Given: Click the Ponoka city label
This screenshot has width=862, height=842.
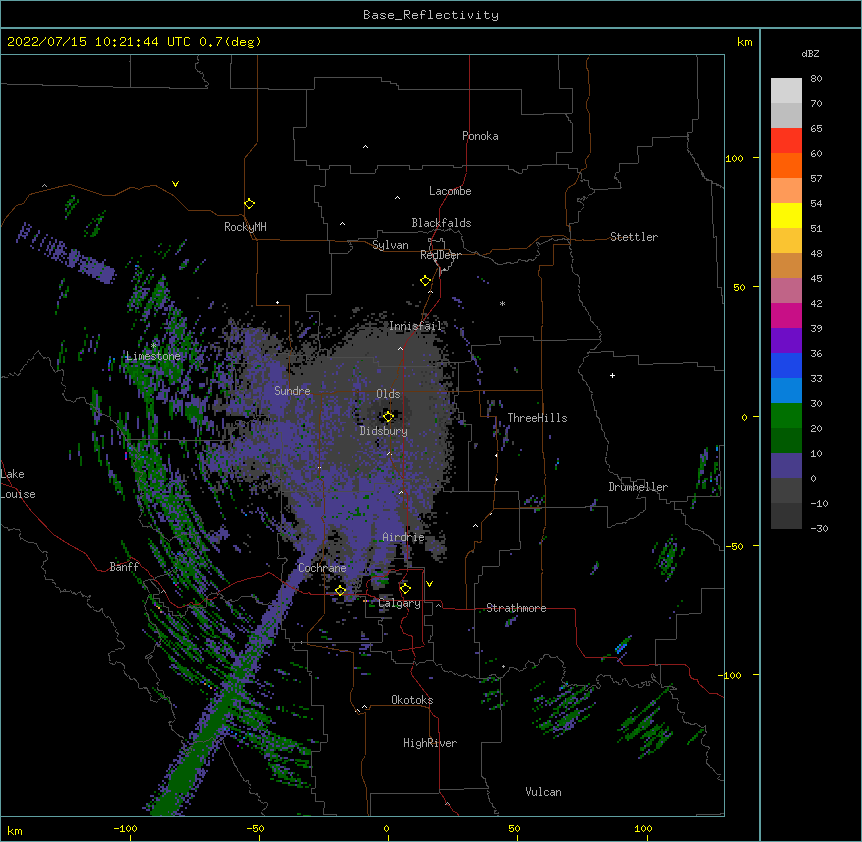Looking at the screenshot, I should click(x=480, y=136).
